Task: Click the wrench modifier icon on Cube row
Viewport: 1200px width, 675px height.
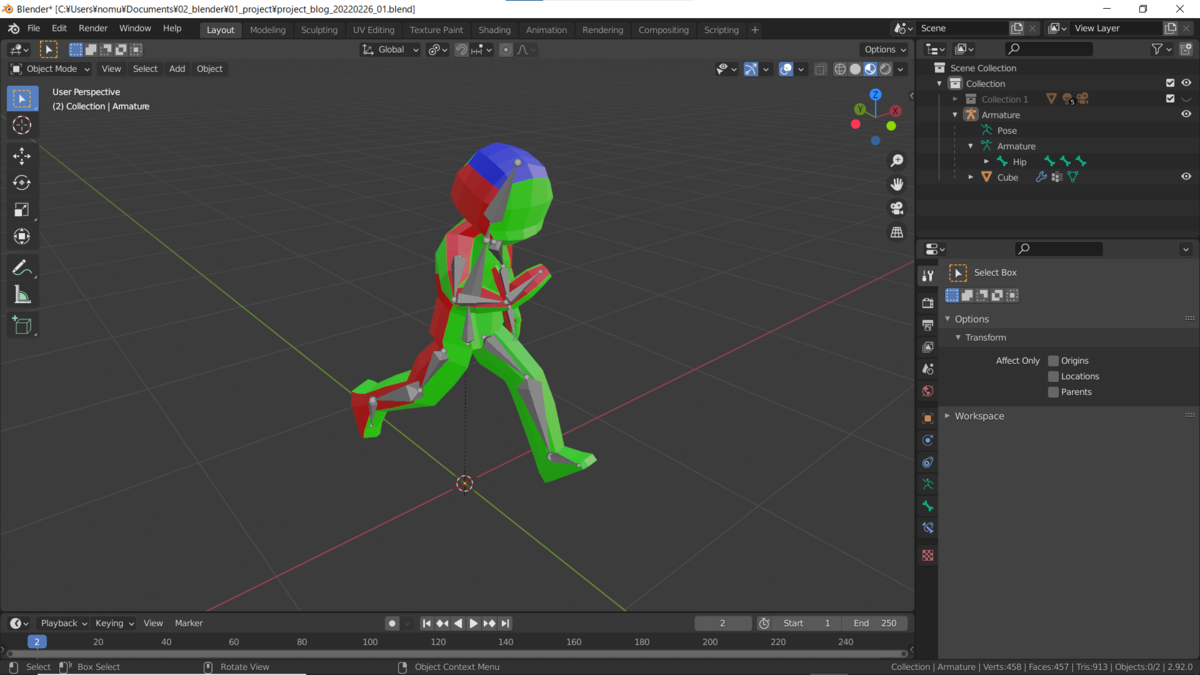Action: click(x=1041, y=177)
